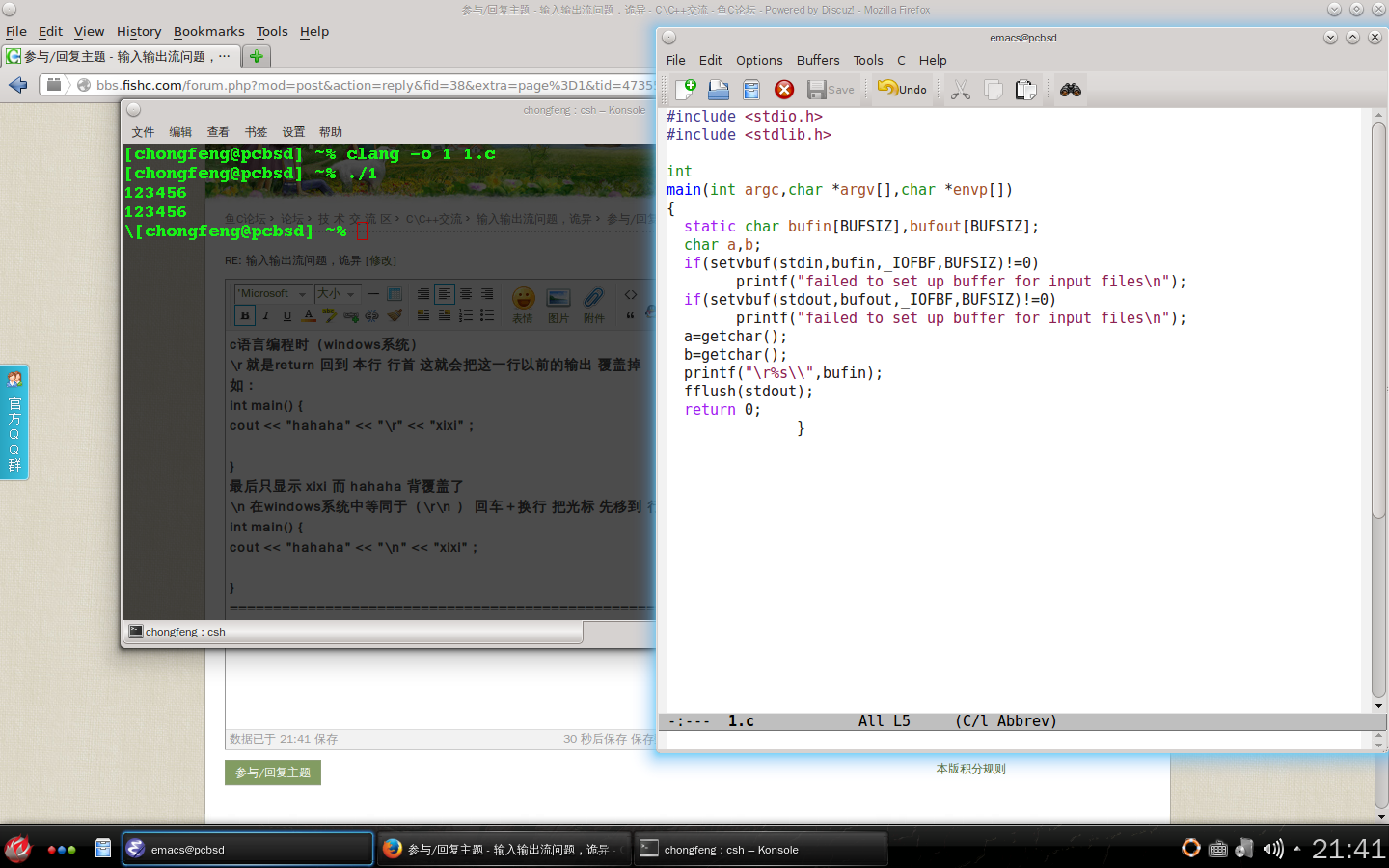Open Konsole 查看 menu

(218, 132)
